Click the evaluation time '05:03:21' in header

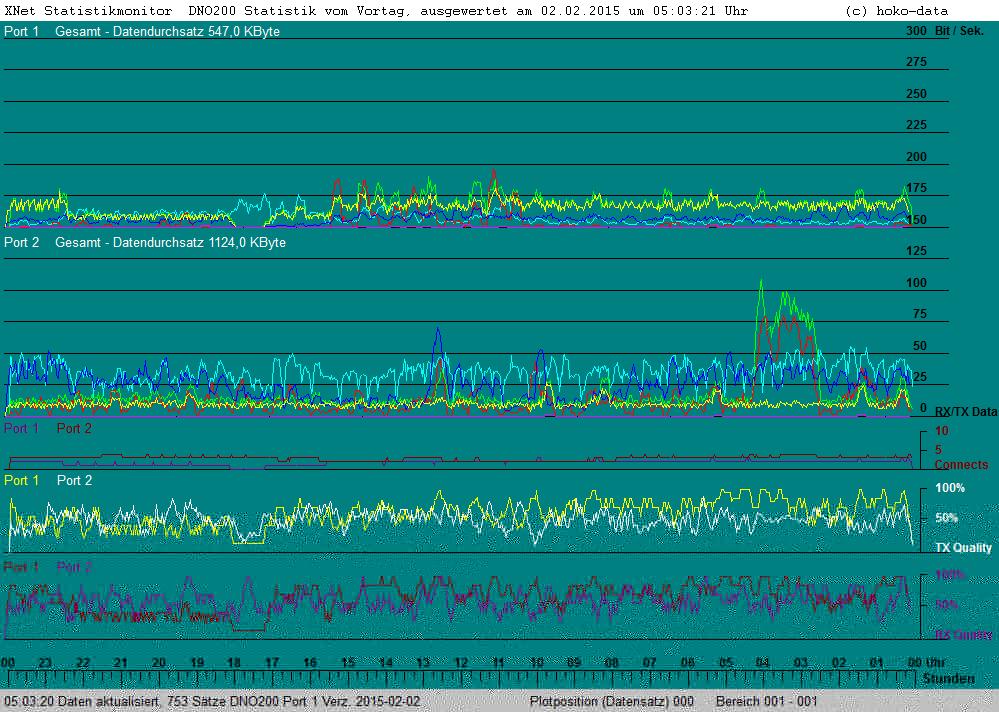coord(684,11)
